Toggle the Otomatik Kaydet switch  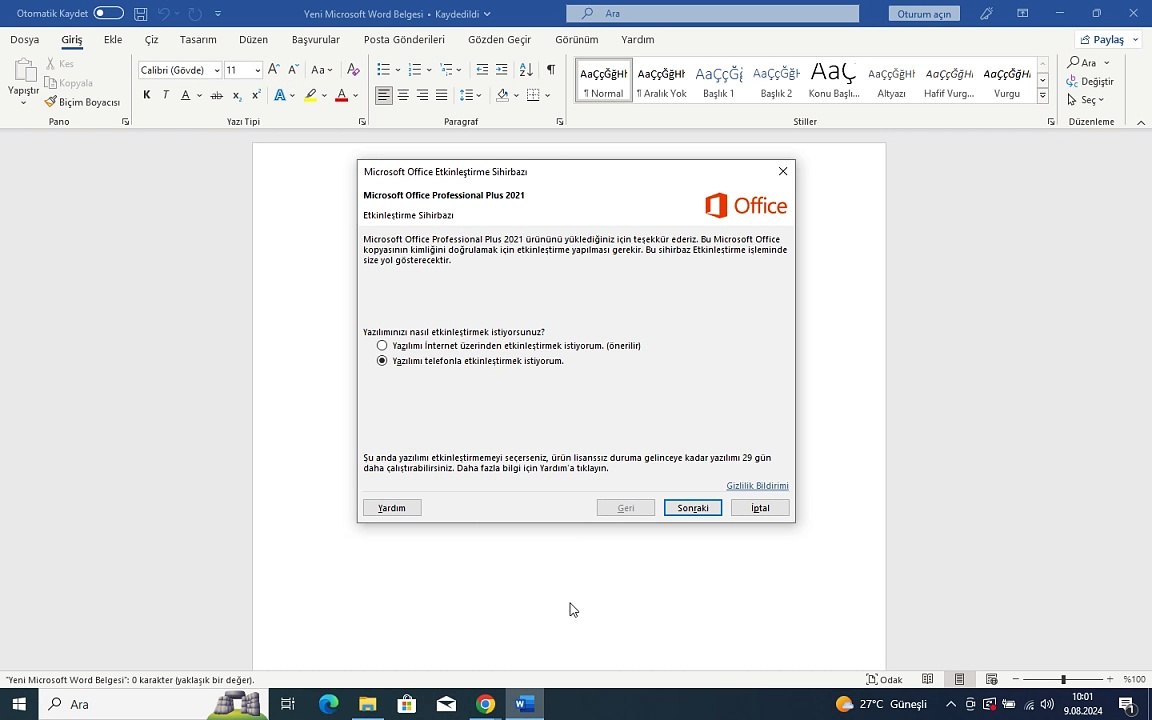[x=109, y=13]
